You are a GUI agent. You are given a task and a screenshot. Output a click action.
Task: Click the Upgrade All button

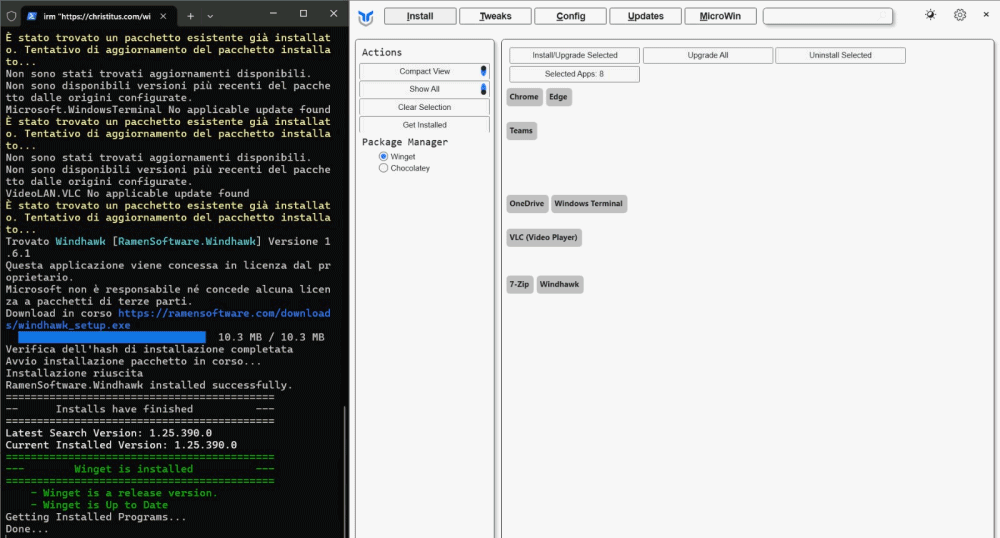(708, 55)
